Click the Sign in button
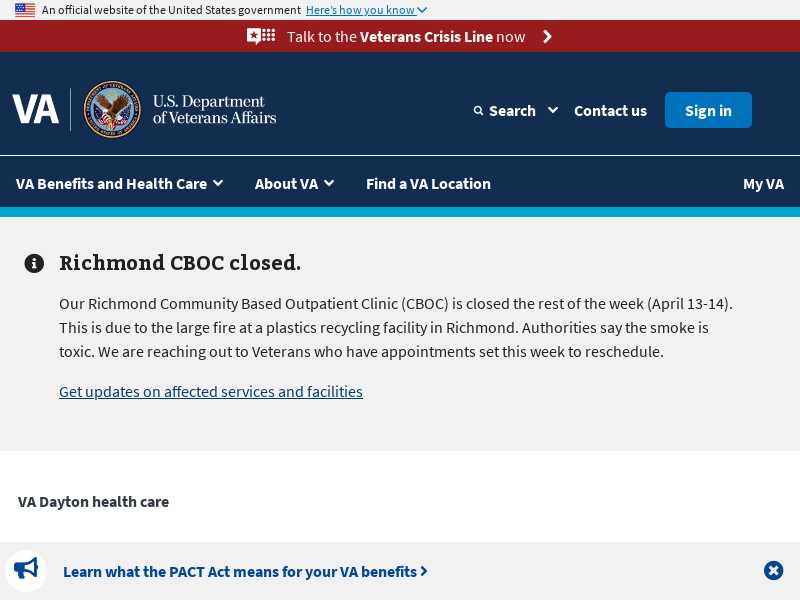 pos(708,110)
